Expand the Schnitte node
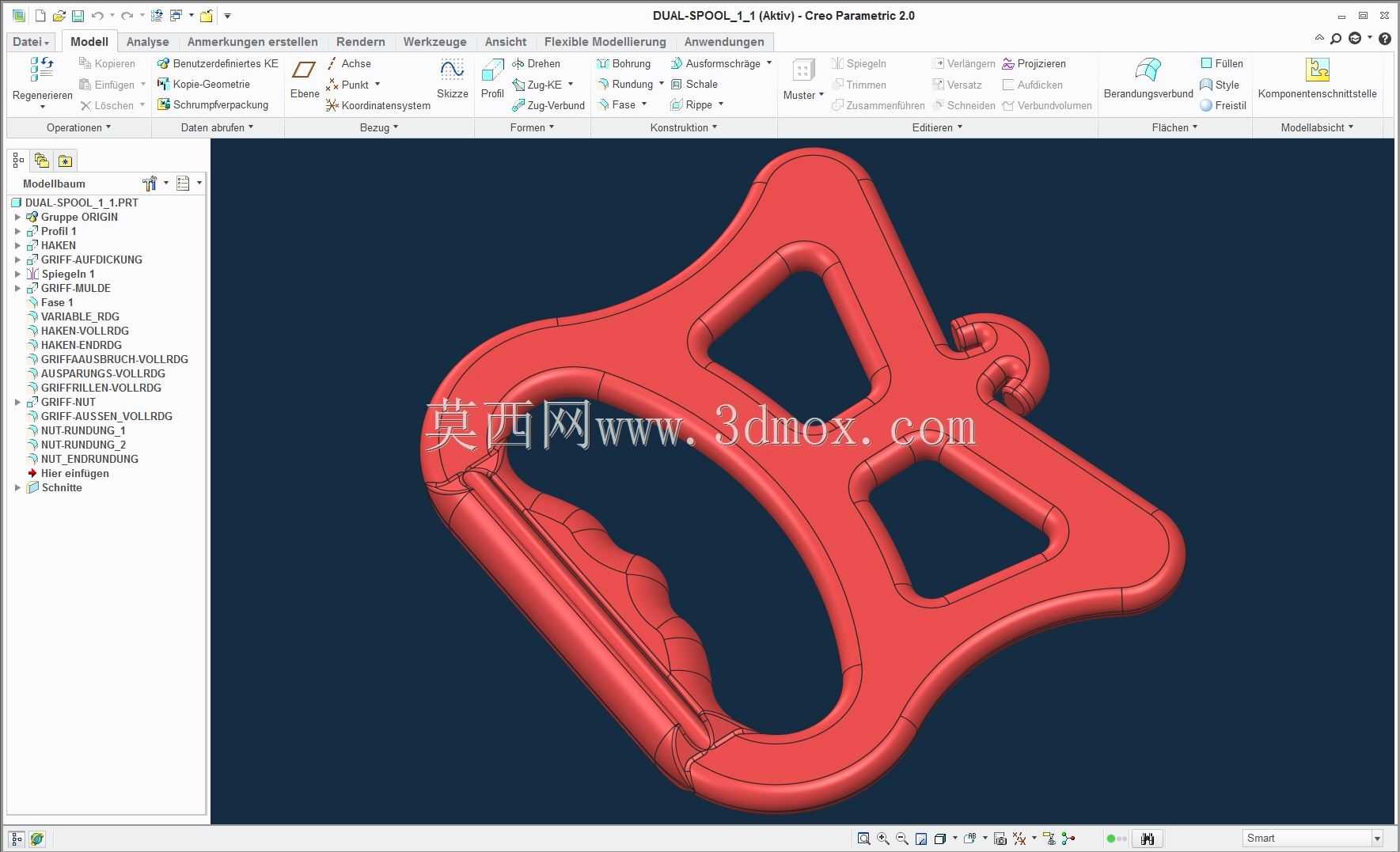This screenshot has width=1400, height=852. click(17, 487)
